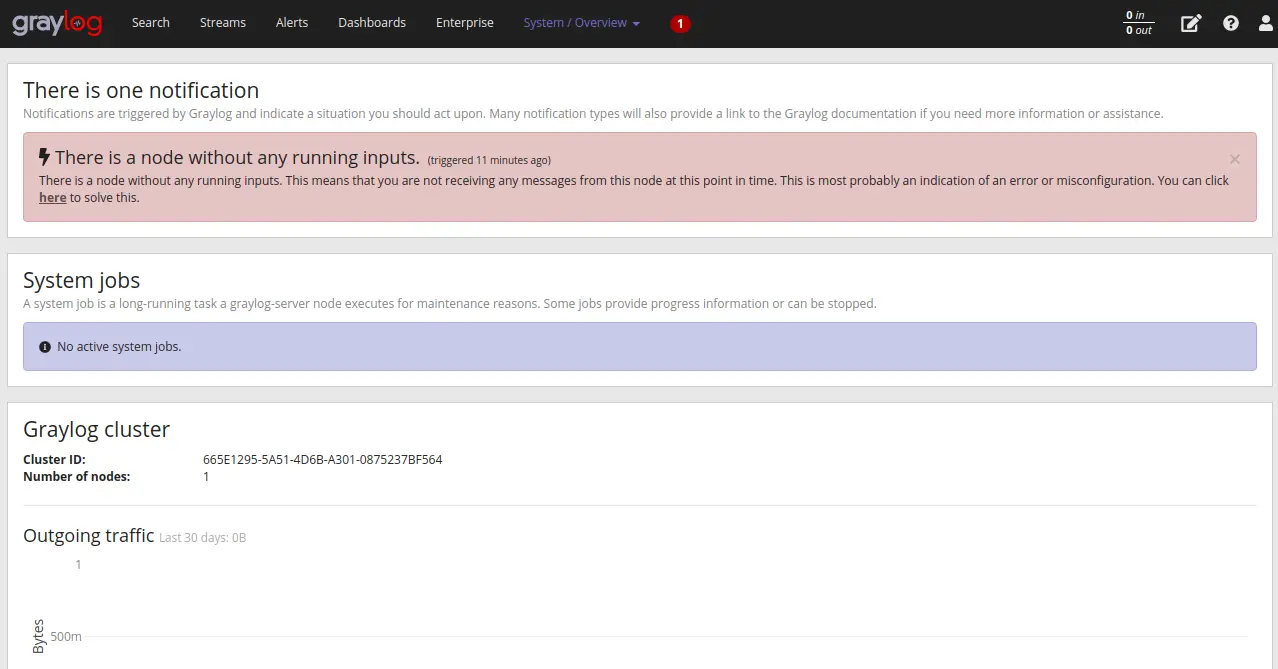1278x669 pixels.
Task: Click the 'System jobs' heading
Action: [x=82, y=281]
